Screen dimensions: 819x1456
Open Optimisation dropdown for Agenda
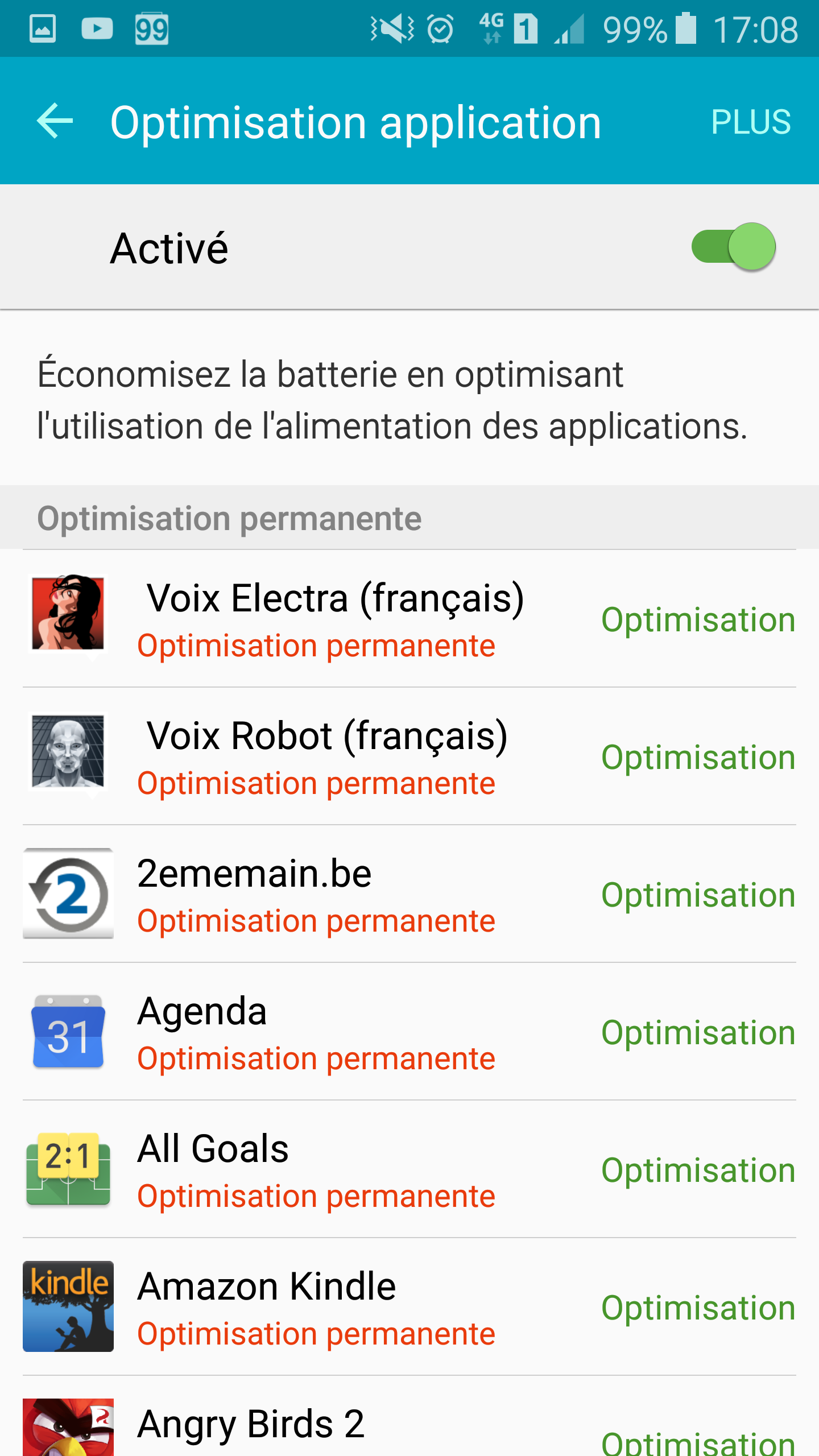click(698, 1032)
